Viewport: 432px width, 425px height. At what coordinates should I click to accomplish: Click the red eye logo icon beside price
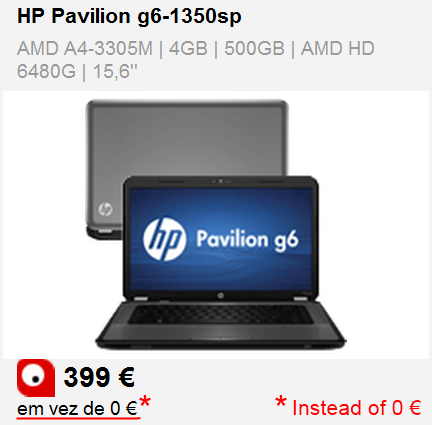(x=36, y=378)
